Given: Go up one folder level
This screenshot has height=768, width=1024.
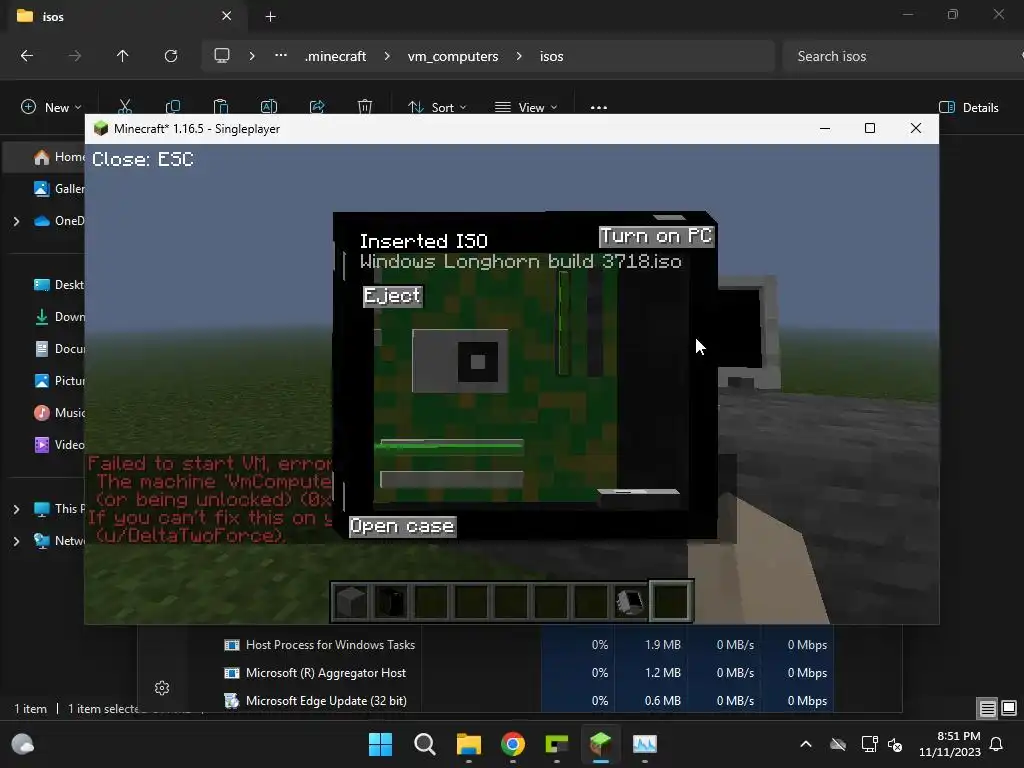Looking at the screenshot, I should click(122, 56).
